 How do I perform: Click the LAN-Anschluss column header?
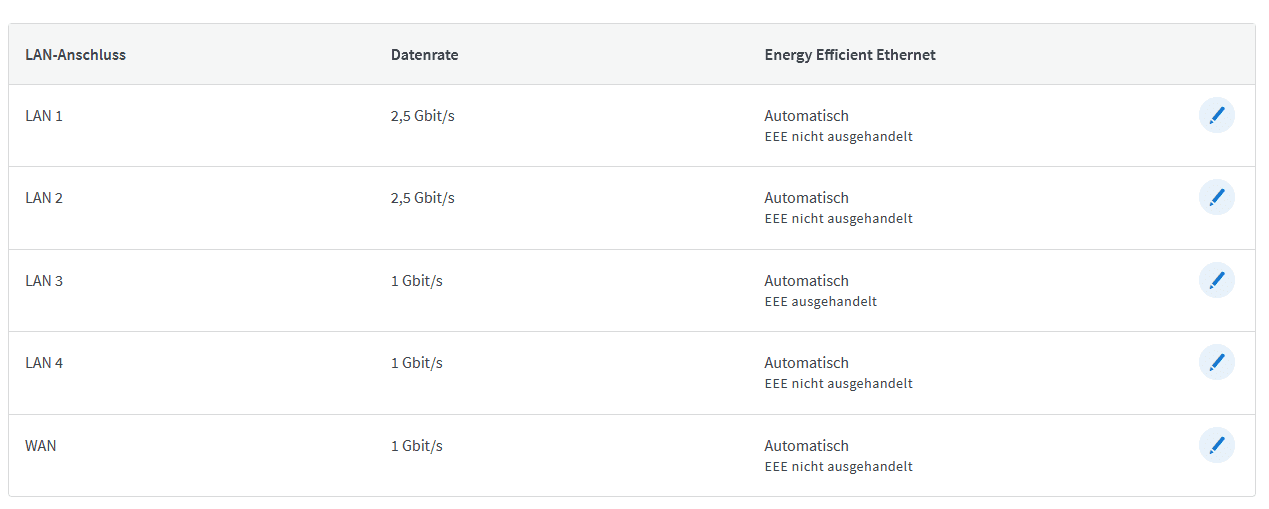[x=75, y=55]
